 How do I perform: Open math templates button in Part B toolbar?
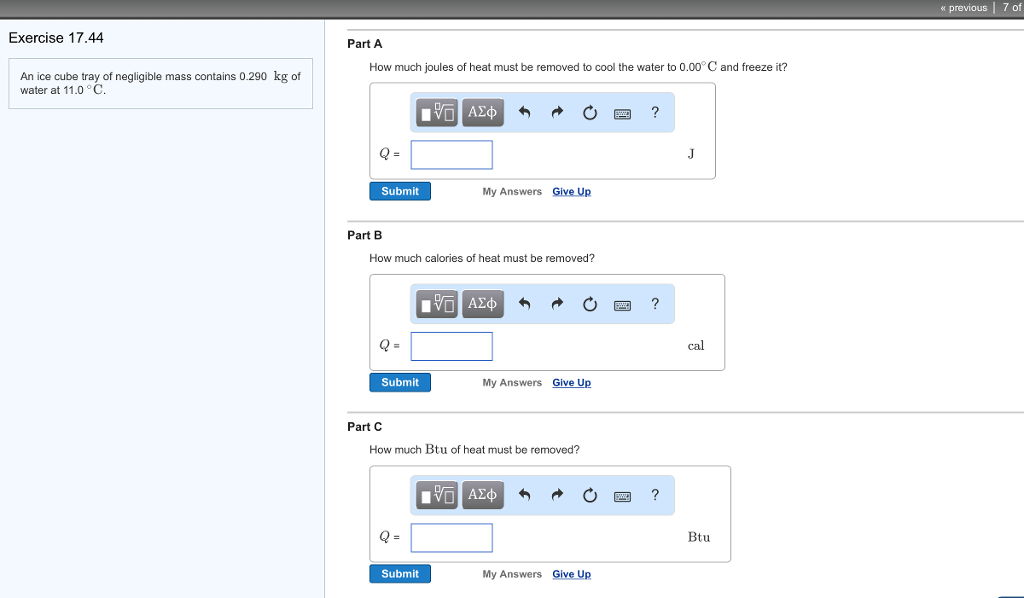[437, 304]
